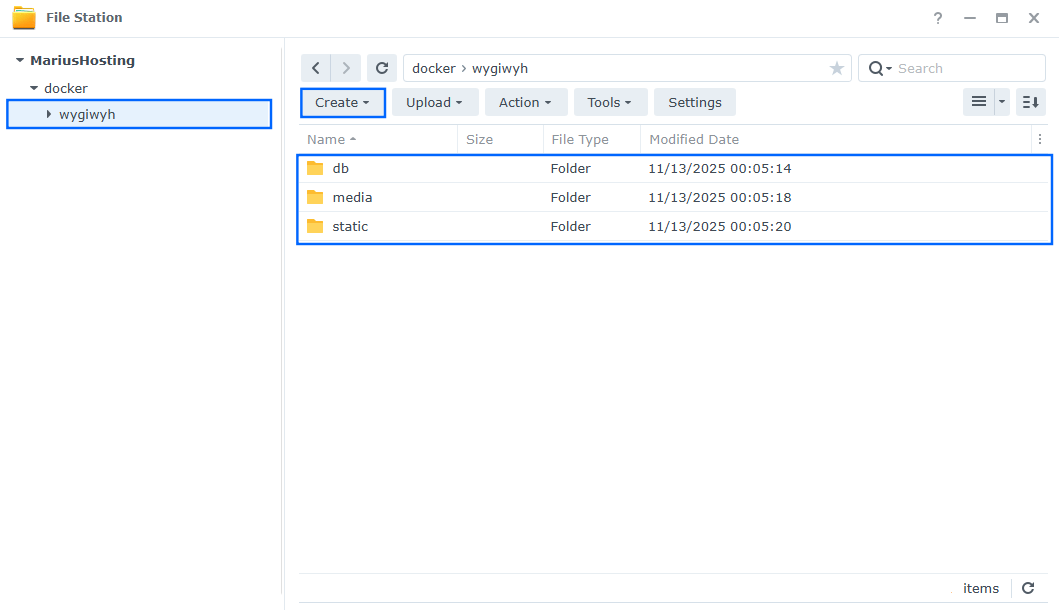Open the File Station help question mark

pyautogui.click(x=937, y=17)
